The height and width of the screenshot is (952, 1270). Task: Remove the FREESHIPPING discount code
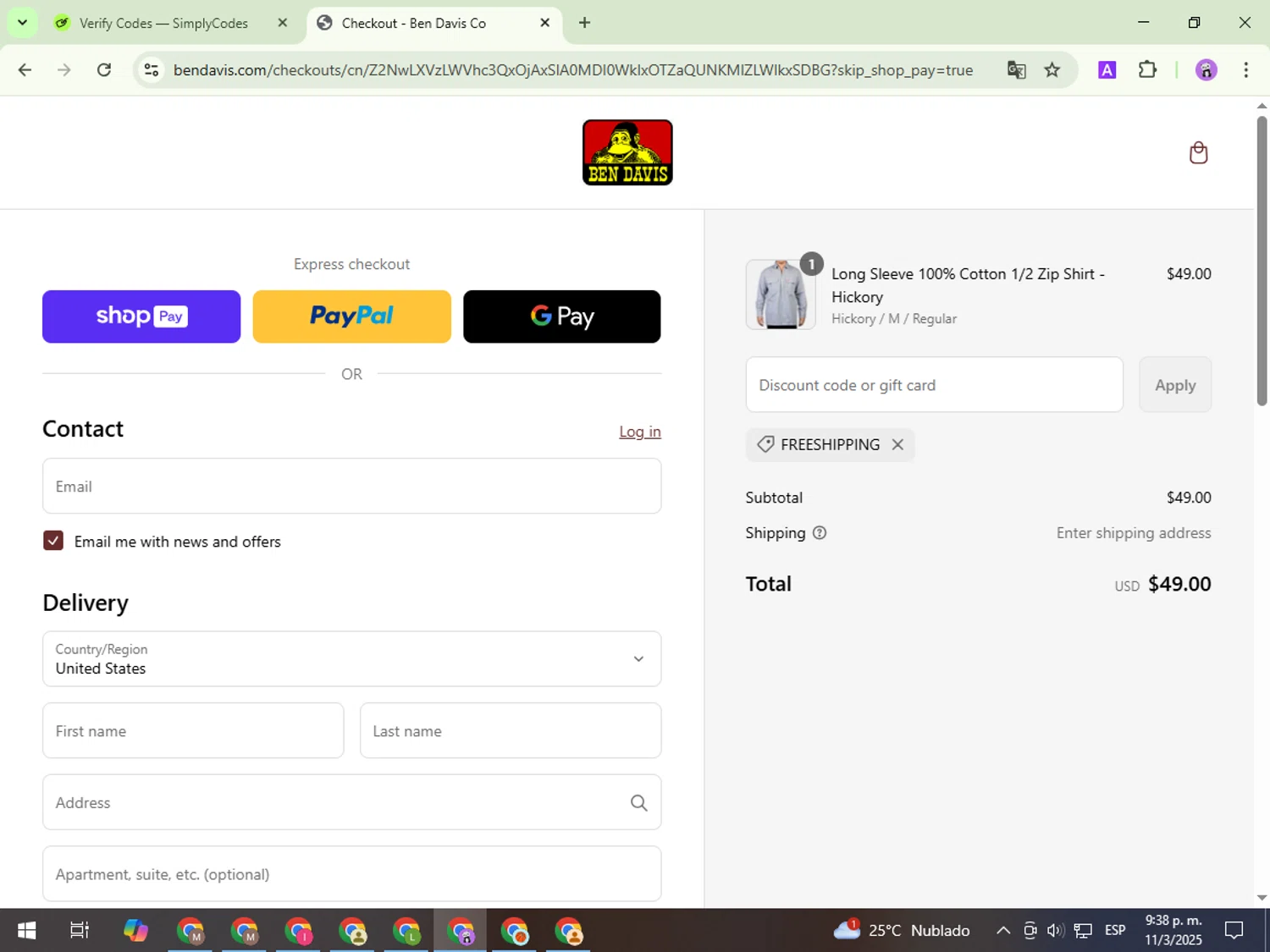coord(897,444)
